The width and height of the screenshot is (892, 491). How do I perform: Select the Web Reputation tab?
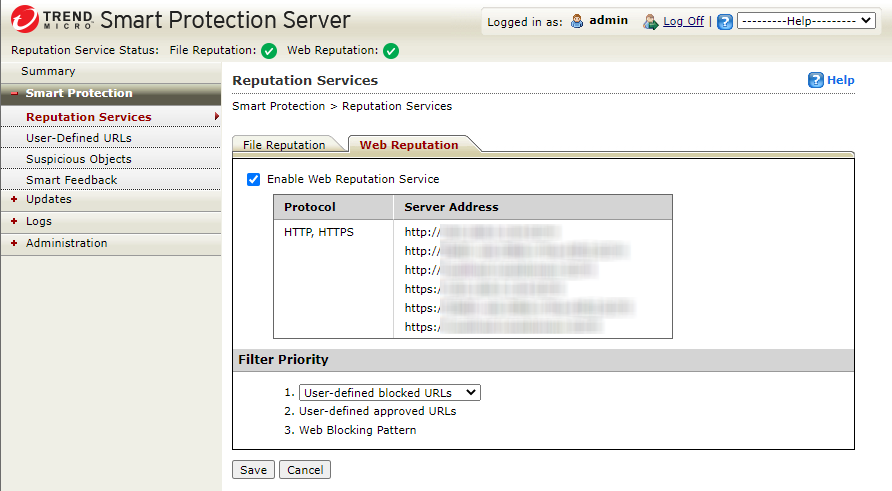click(409, 145)
